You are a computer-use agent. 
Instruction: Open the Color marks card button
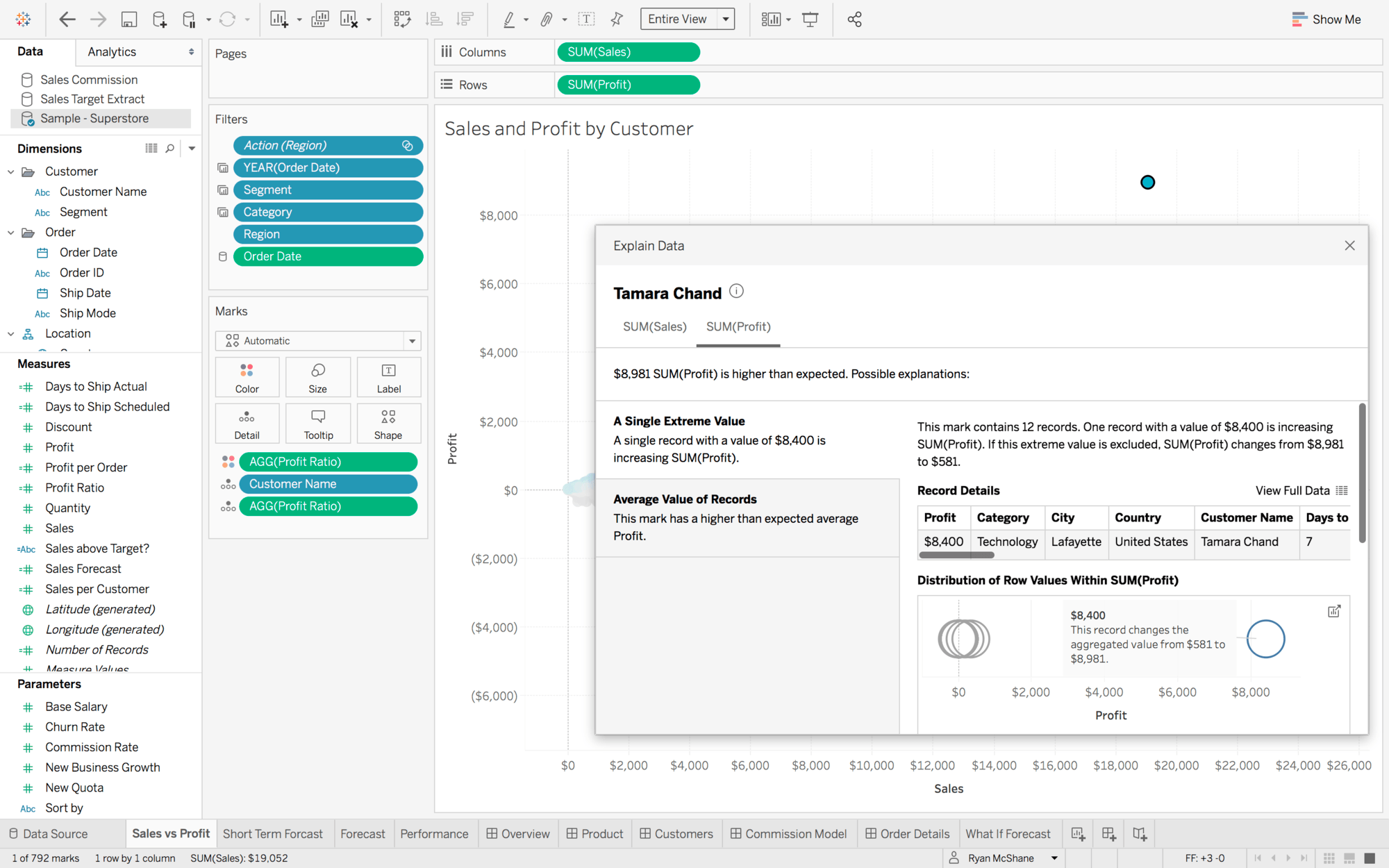coord(247,377)
